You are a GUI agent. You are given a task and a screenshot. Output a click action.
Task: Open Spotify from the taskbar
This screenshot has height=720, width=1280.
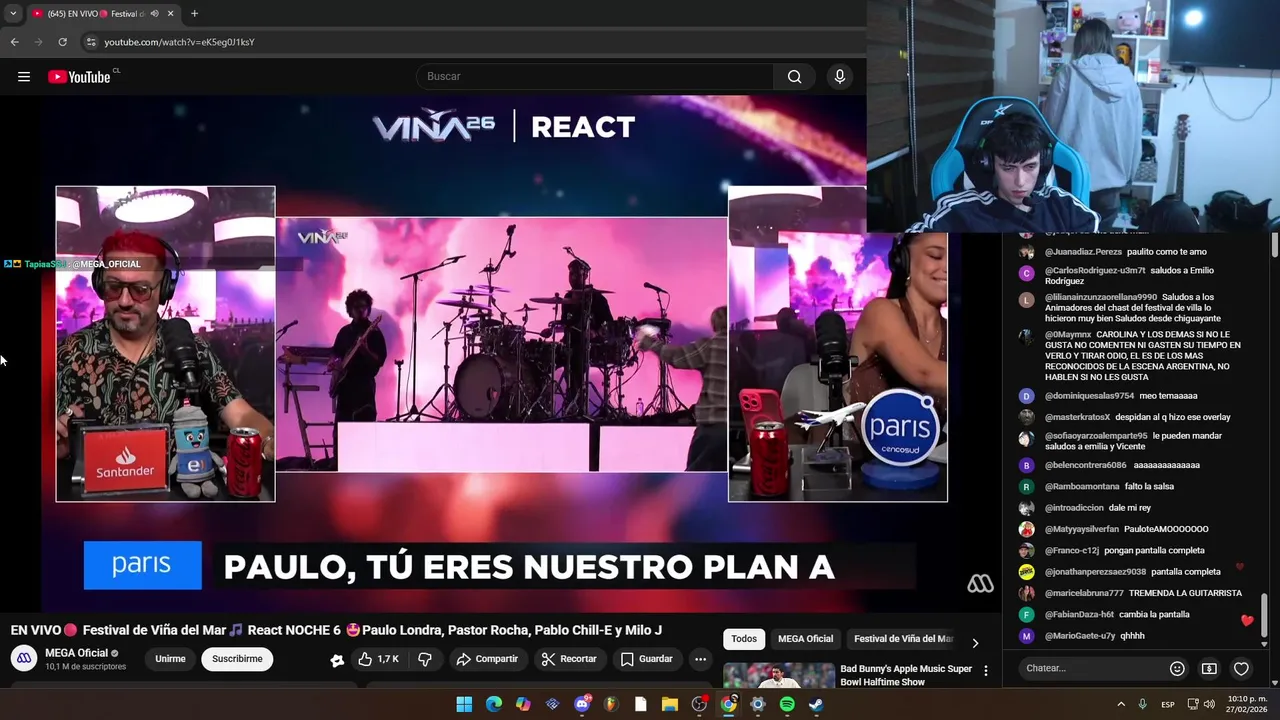point(787,704)
